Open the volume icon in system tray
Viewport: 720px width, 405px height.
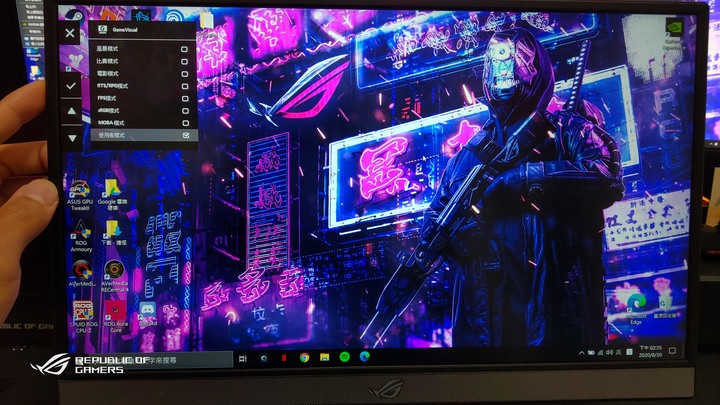pos(609,353)
